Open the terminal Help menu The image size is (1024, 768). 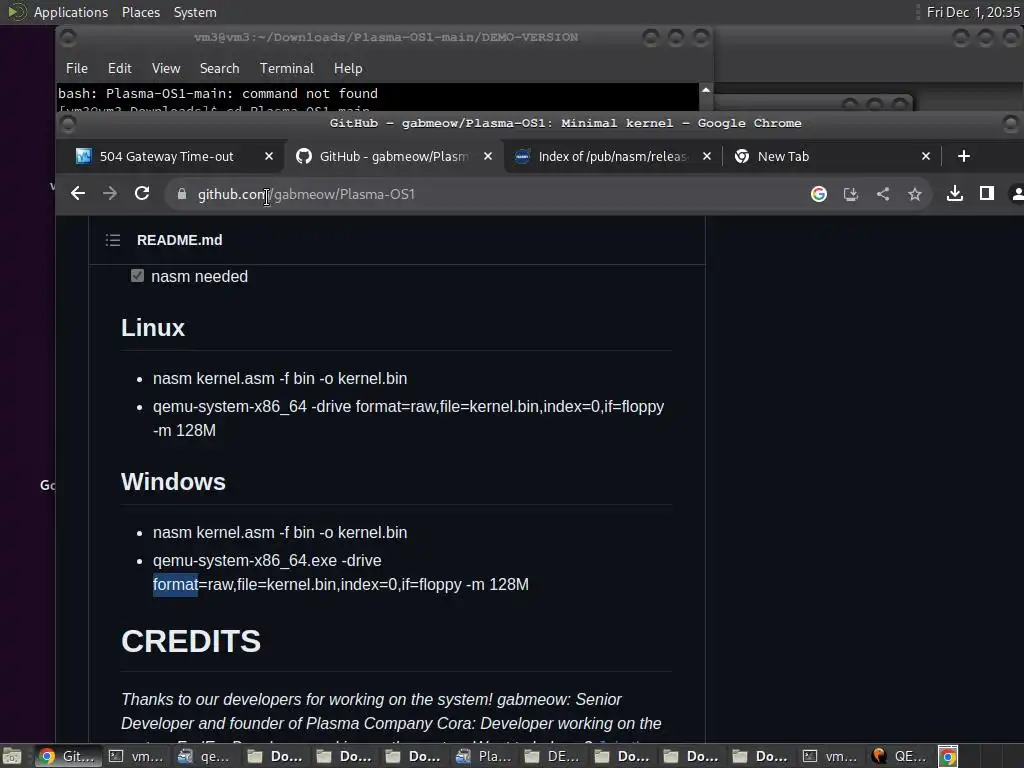[x=348, y=68]
